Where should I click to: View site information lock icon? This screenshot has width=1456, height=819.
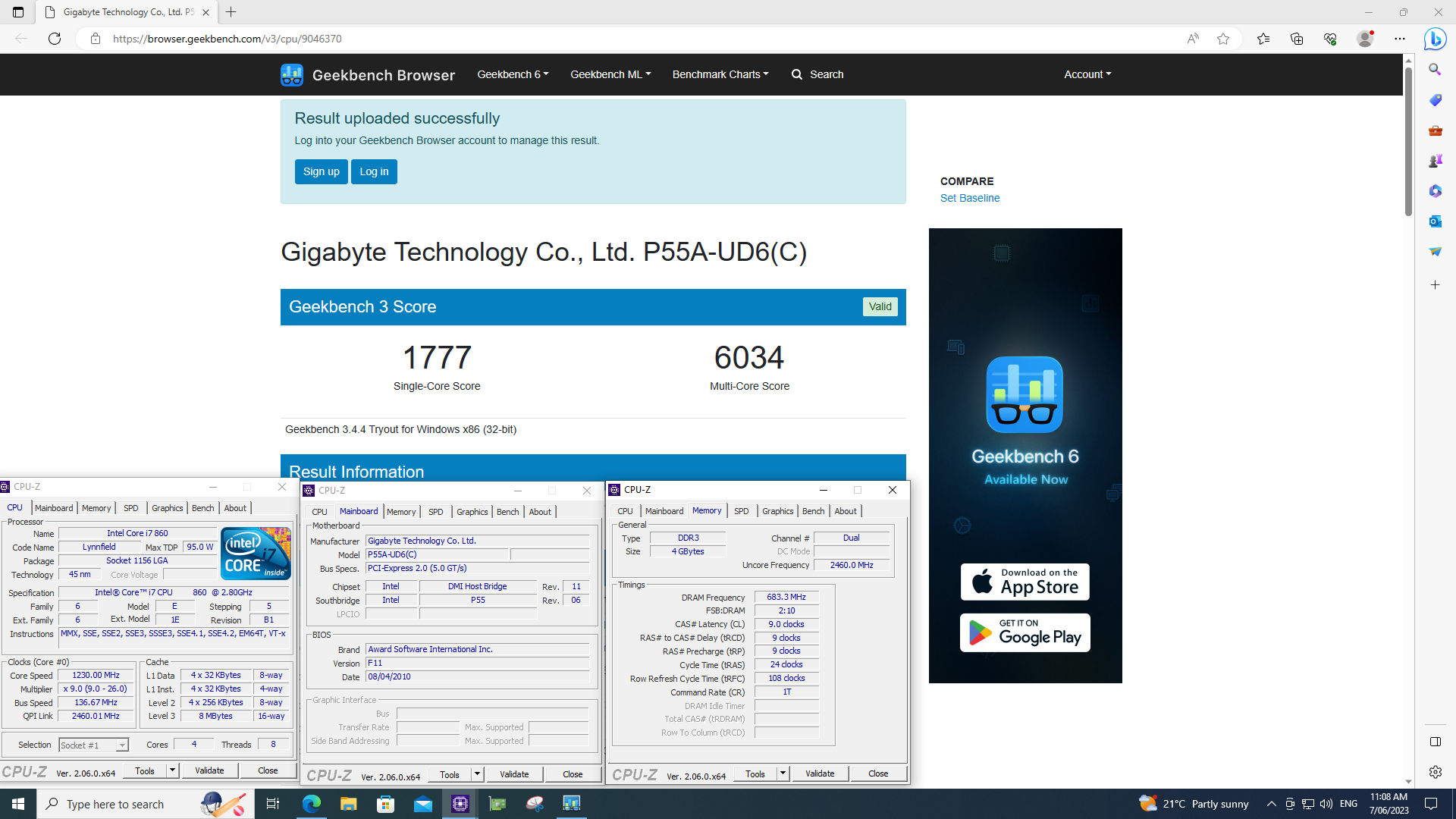[96, 39]
